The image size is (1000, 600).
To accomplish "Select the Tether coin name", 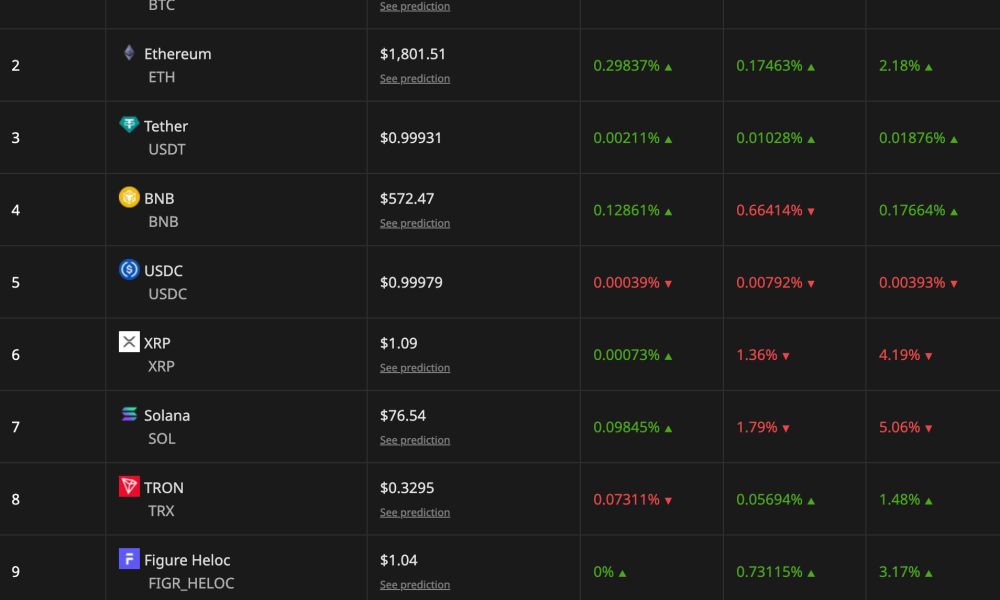I will point(166,126).
